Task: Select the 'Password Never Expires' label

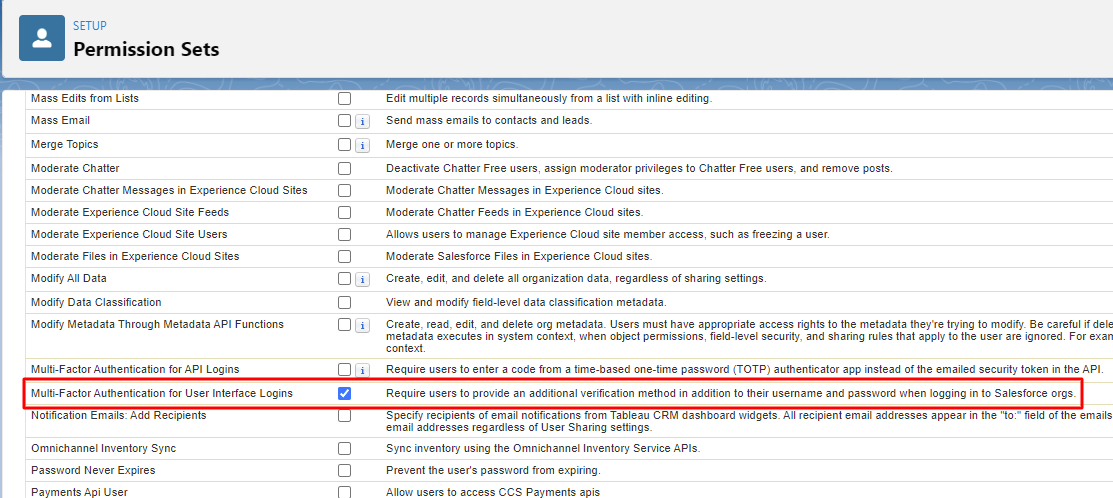Action: pyautogui.click(x=93, y=470)
